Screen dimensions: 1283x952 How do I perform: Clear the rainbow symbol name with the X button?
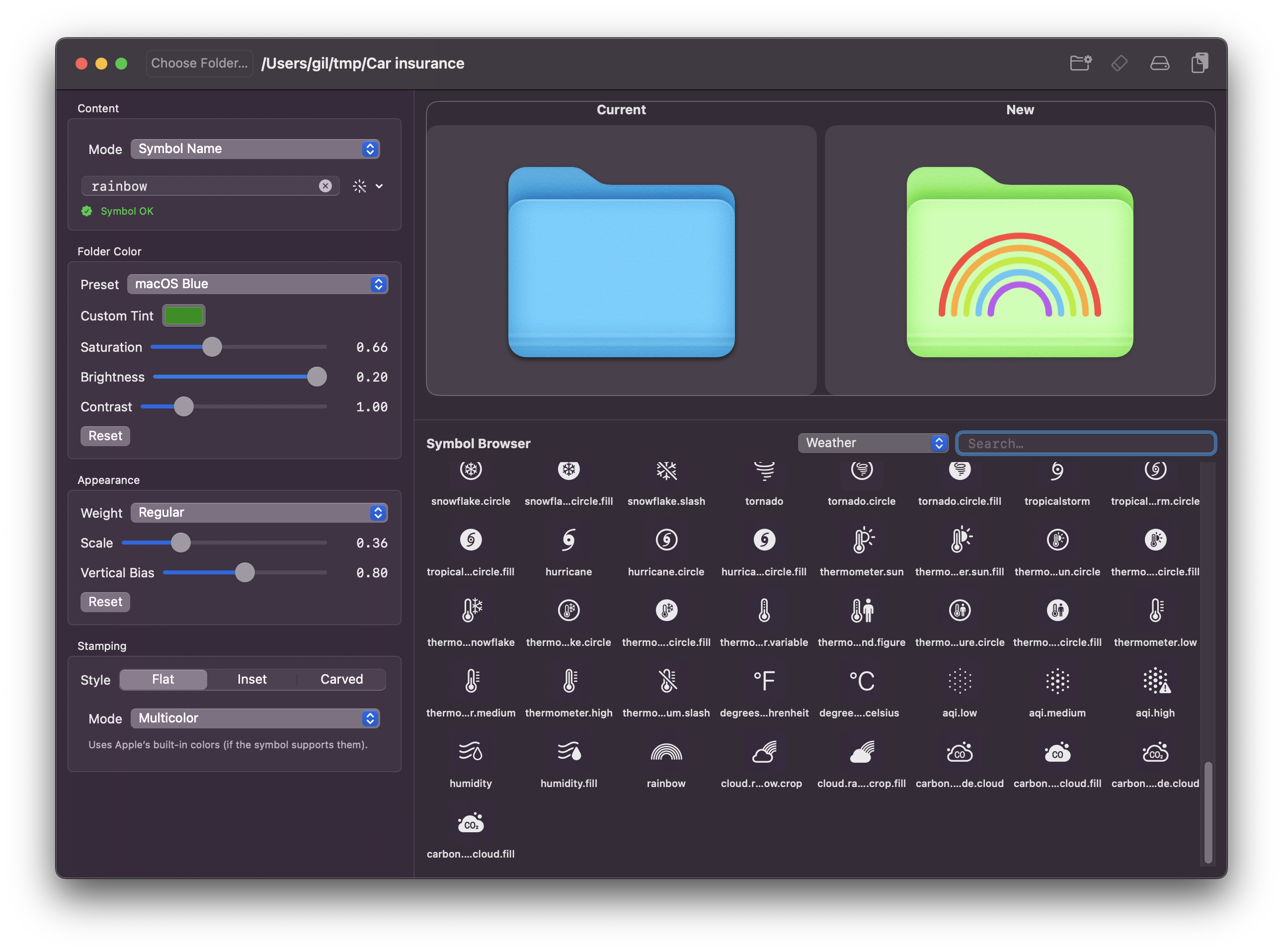coord(325,185)
